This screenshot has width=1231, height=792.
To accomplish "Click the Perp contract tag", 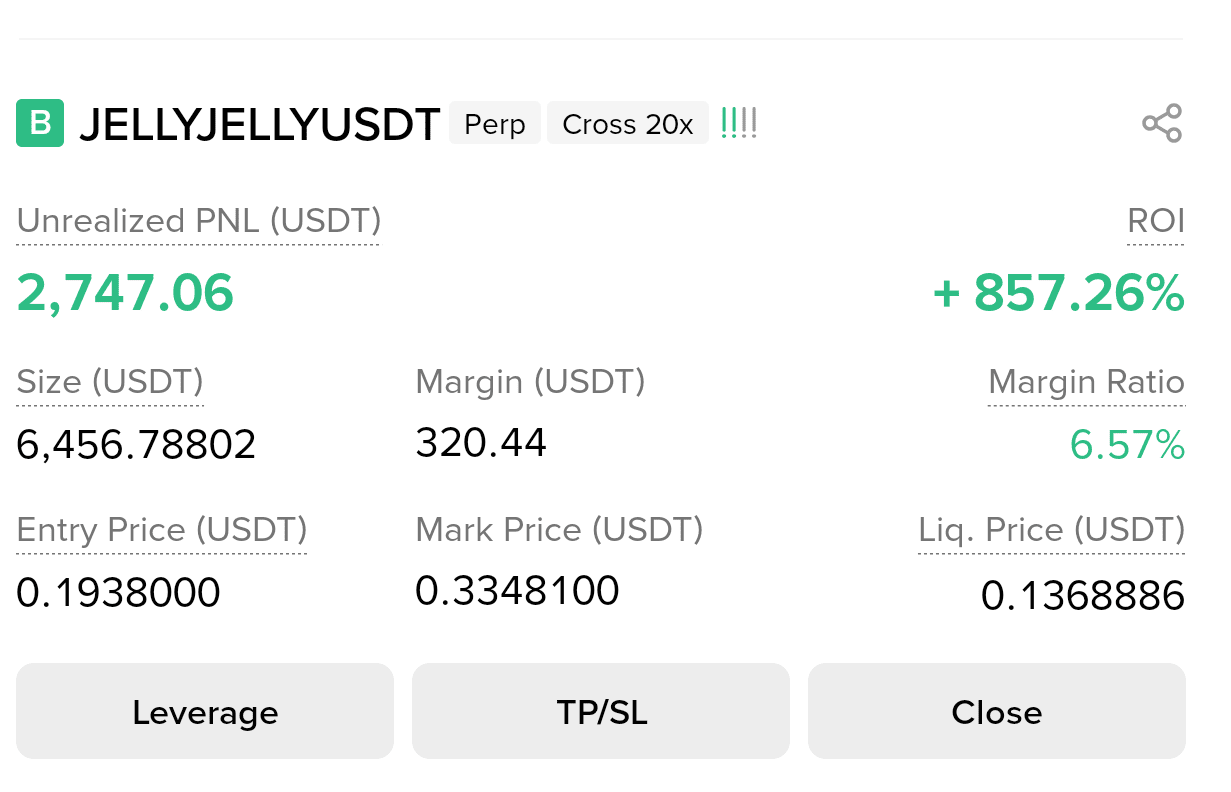I will (x=495, y=124).
